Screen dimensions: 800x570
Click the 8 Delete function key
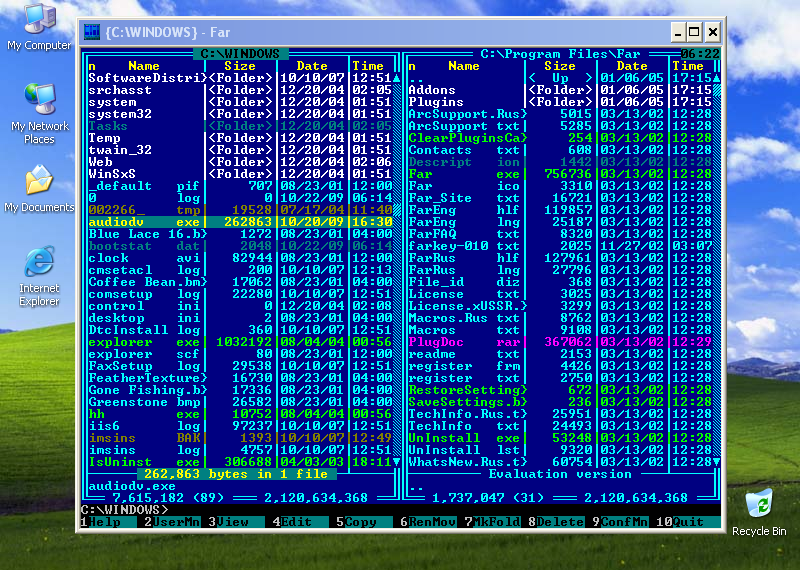click(x=556, y=522)
